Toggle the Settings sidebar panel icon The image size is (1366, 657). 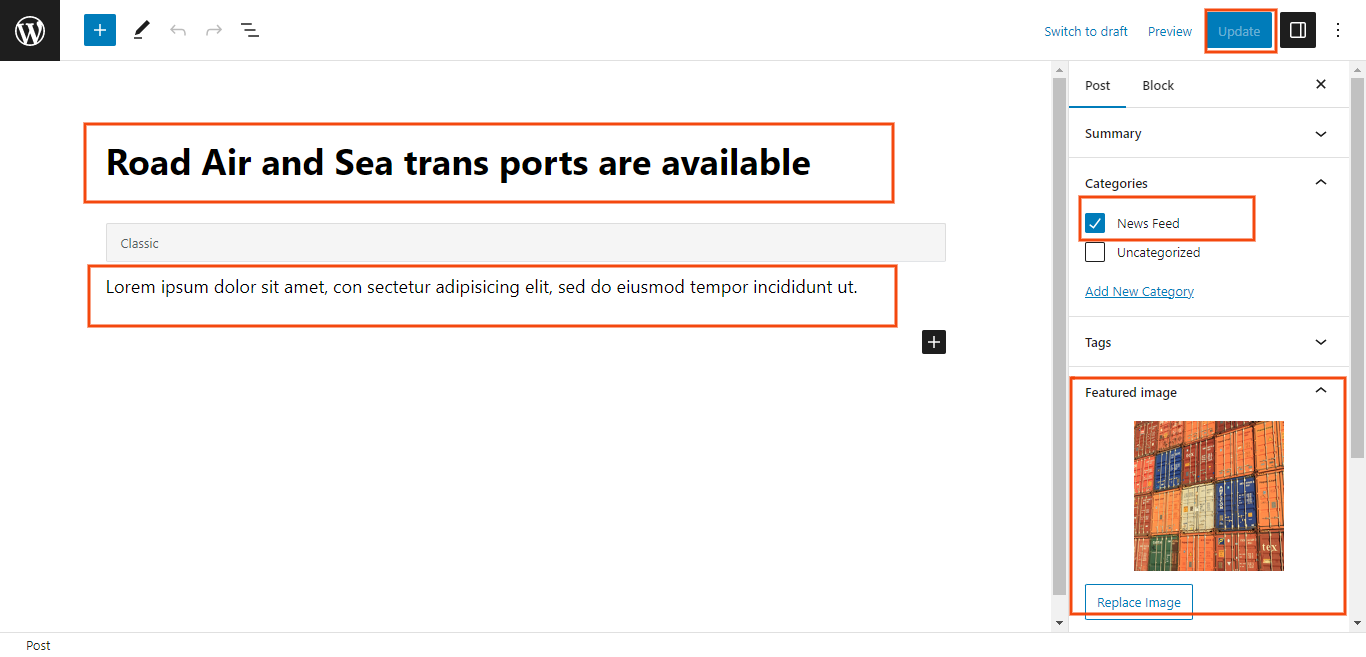(x=1298, y=31)
